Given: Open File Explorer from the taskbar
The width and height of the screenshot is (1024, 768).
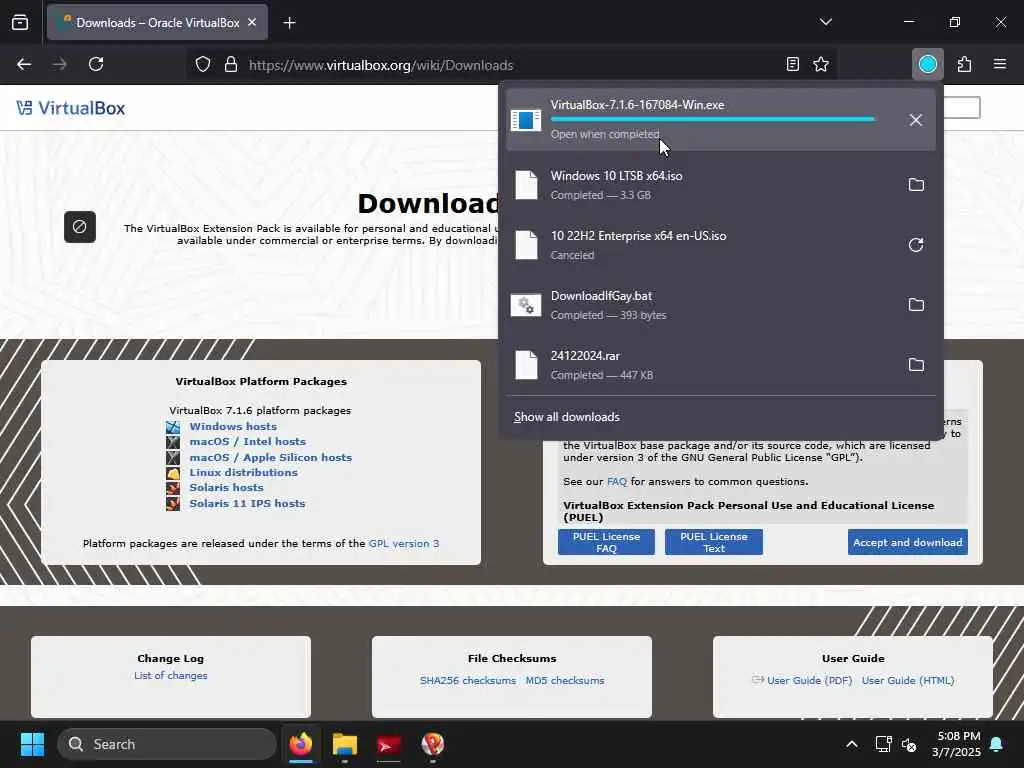Looking at the screenshot, I should (344, 744).
